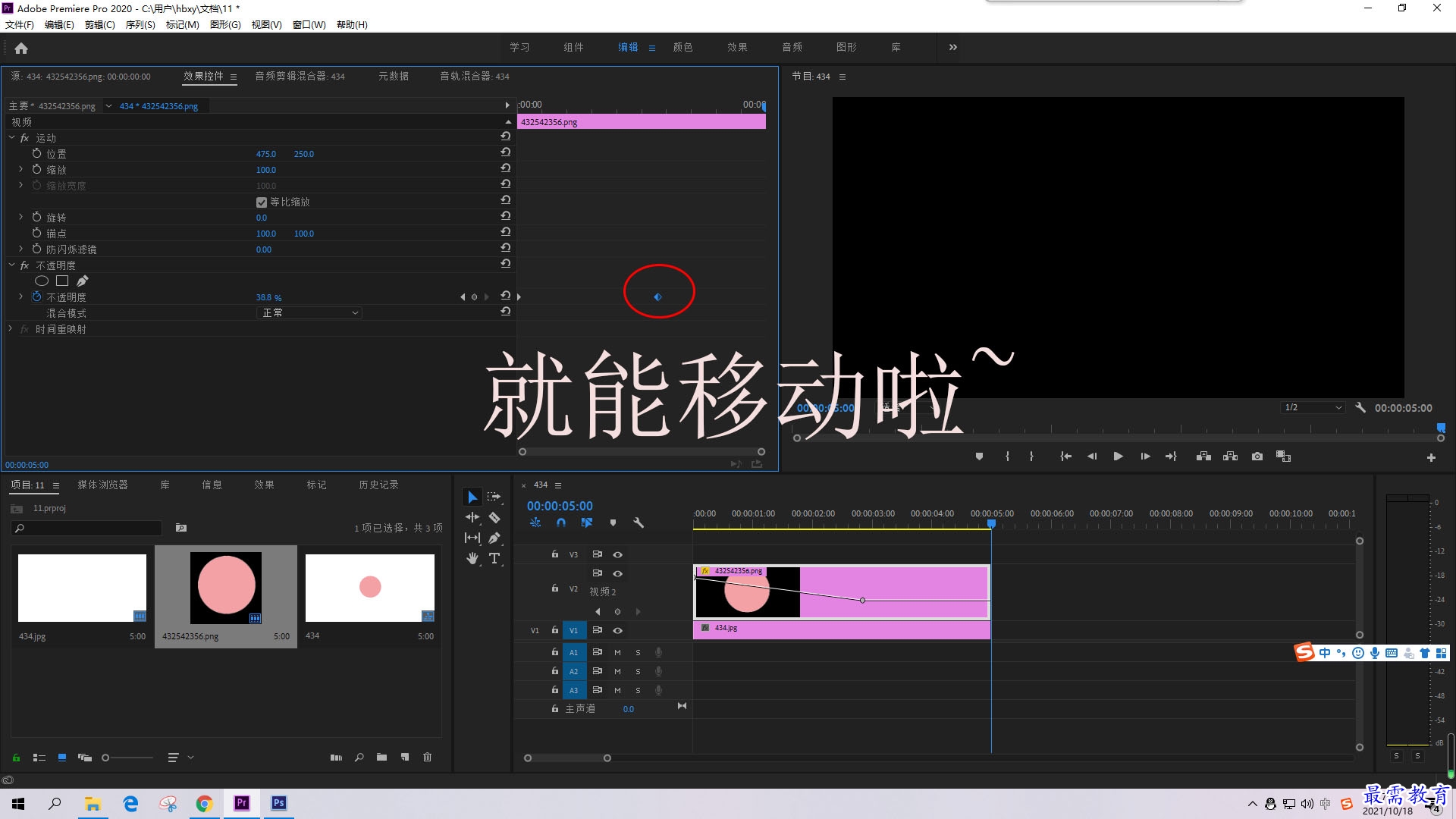Open the File menu
This screenshot has height=819, width=1456.
click(20, 24)
